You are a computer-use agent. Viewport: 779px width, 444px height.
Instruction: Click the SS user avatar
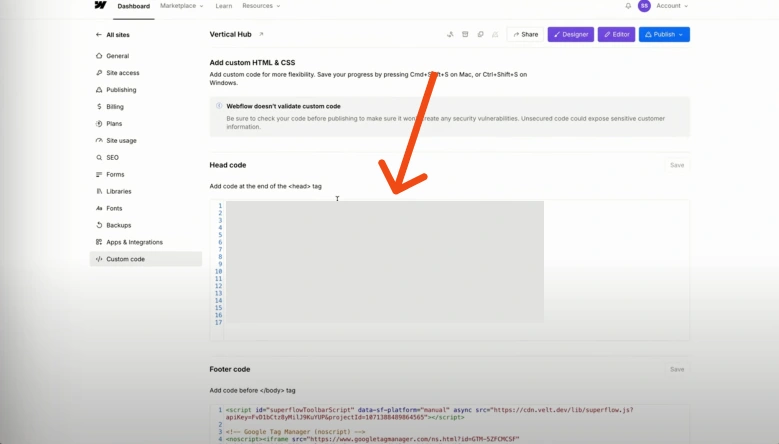pos(644,6)
